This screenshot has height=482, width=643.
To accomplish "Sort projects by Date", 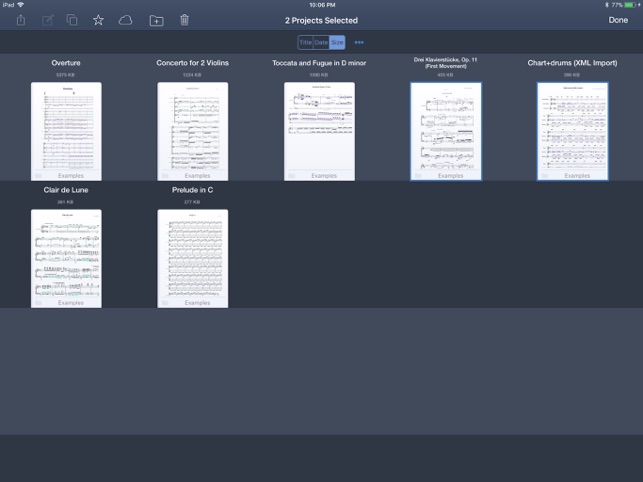I will tap(321, 43).
